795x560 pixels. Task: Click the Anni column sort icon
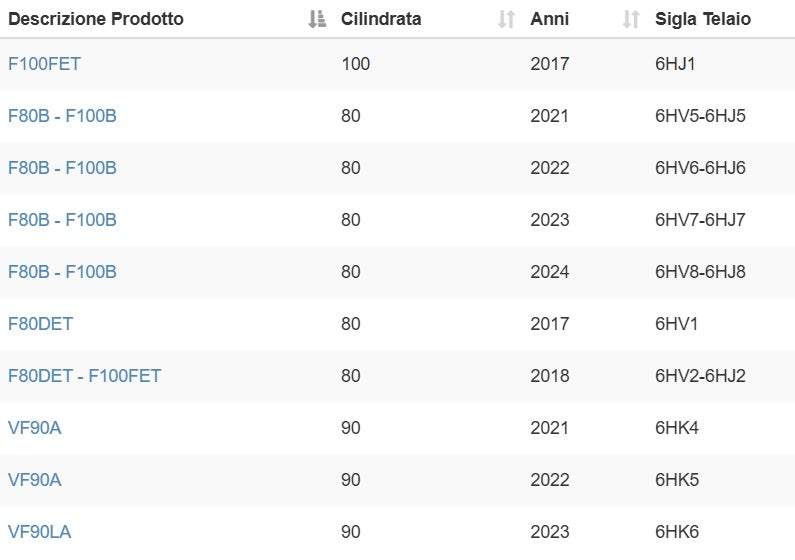[630, 19]
